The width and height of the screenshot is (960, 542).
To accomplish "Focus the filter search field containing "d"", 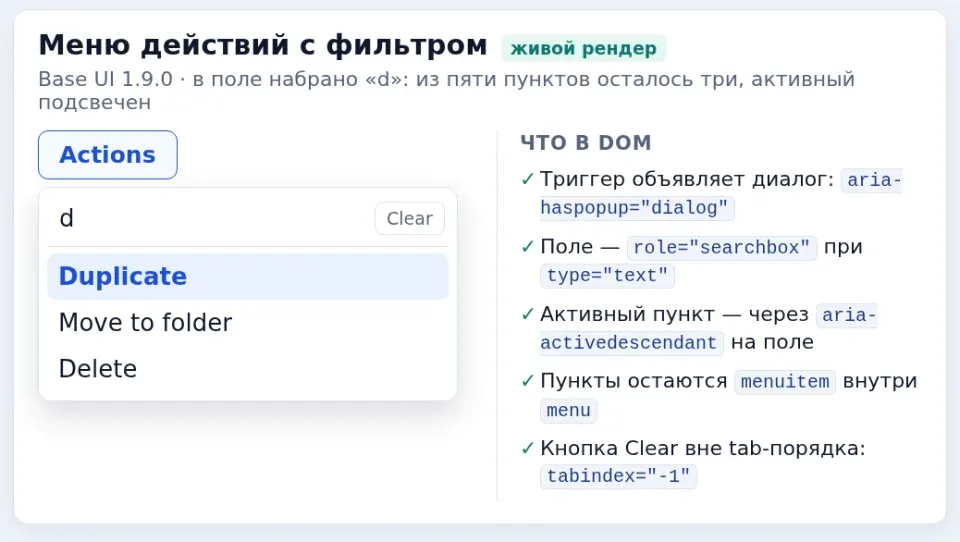I will (x=211, y=218).
